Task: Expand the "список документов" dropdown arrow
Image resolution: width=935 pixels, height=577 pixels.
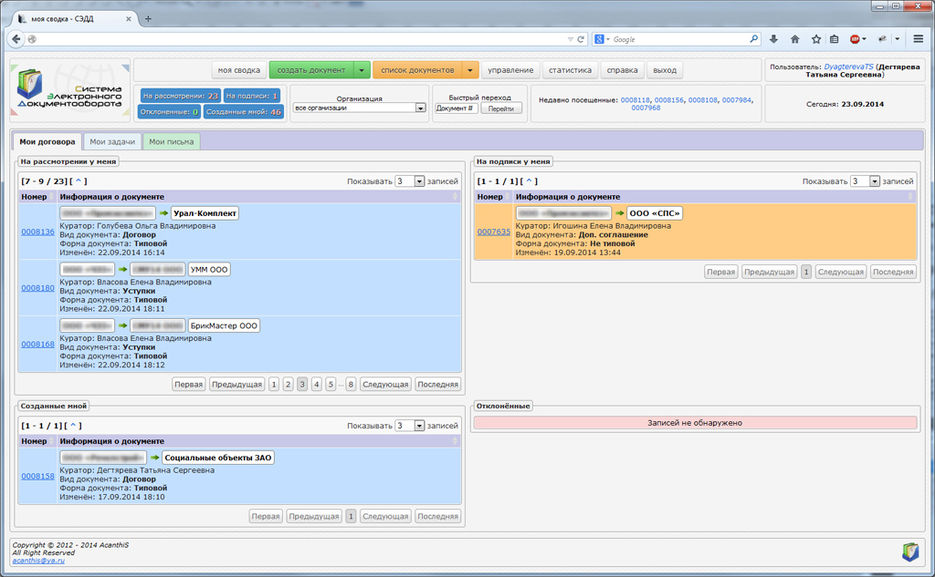Action: pyautogui.click(x=470, y=70)
